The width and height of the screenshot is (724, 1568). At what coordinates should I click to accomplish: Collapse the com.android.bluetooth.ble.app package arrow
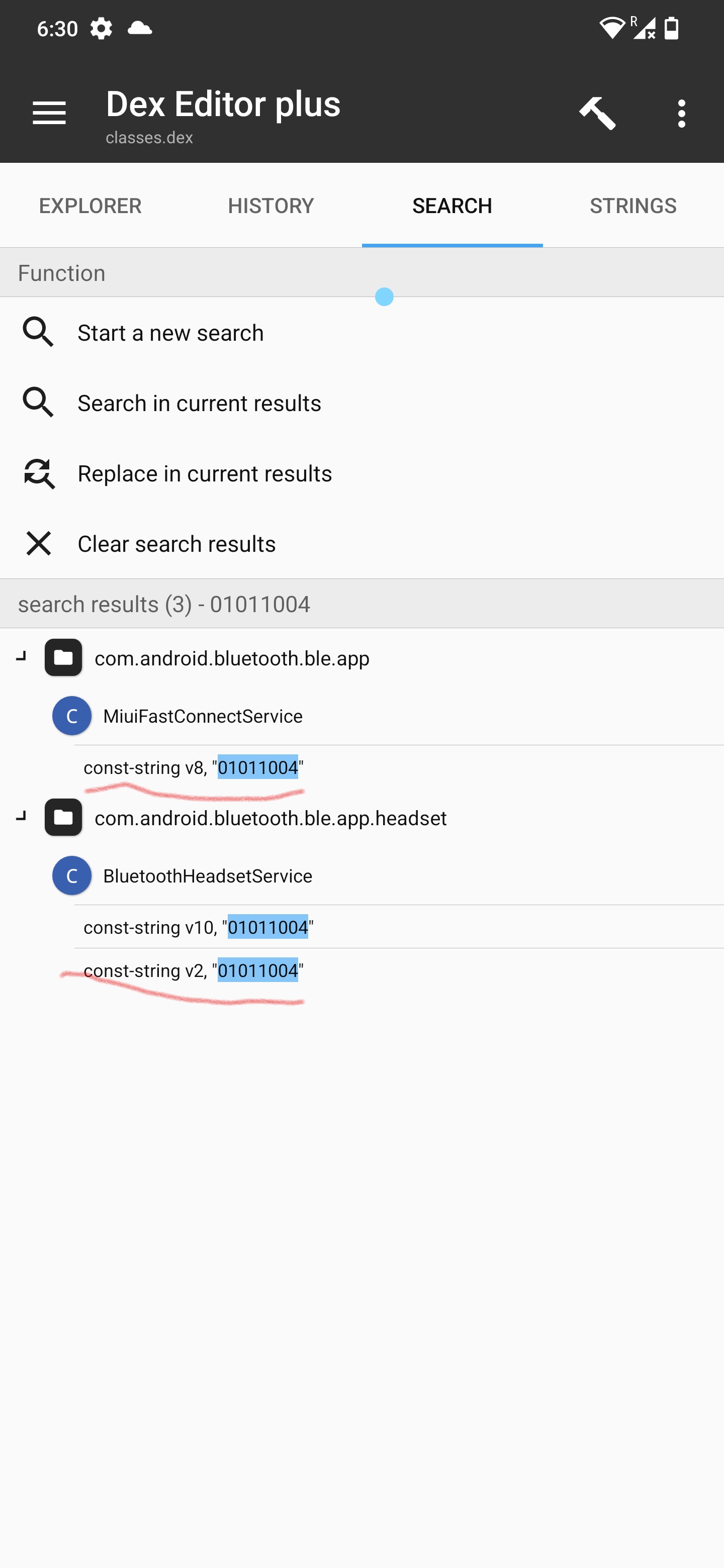pos(21,656)
